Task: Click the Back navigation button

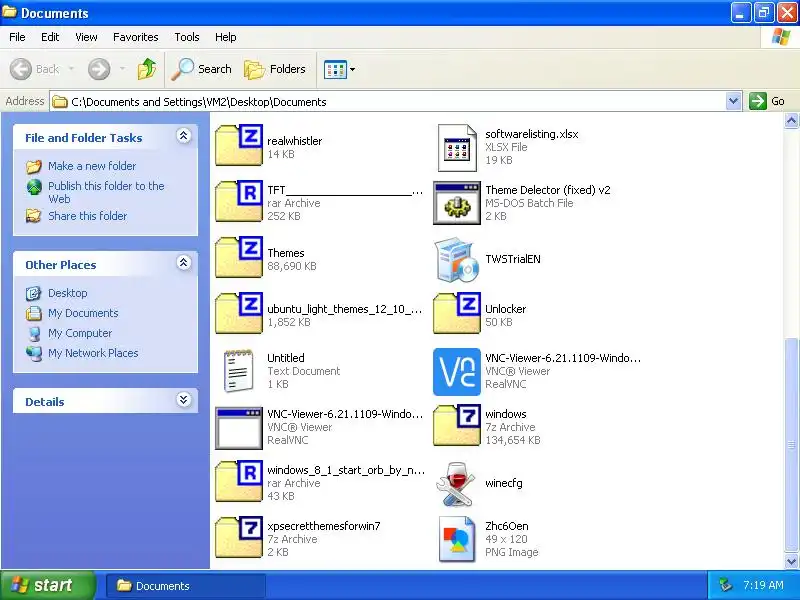Action: 35,69
